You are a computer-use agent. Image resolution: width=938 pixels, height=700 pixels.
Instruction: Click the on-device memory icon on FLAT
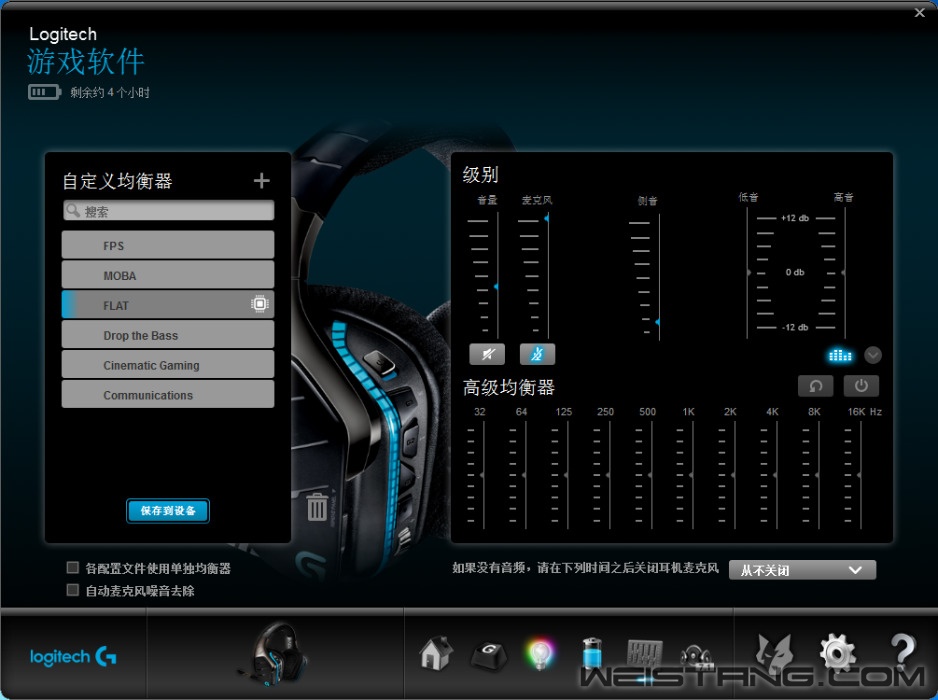tap(260, 304)
